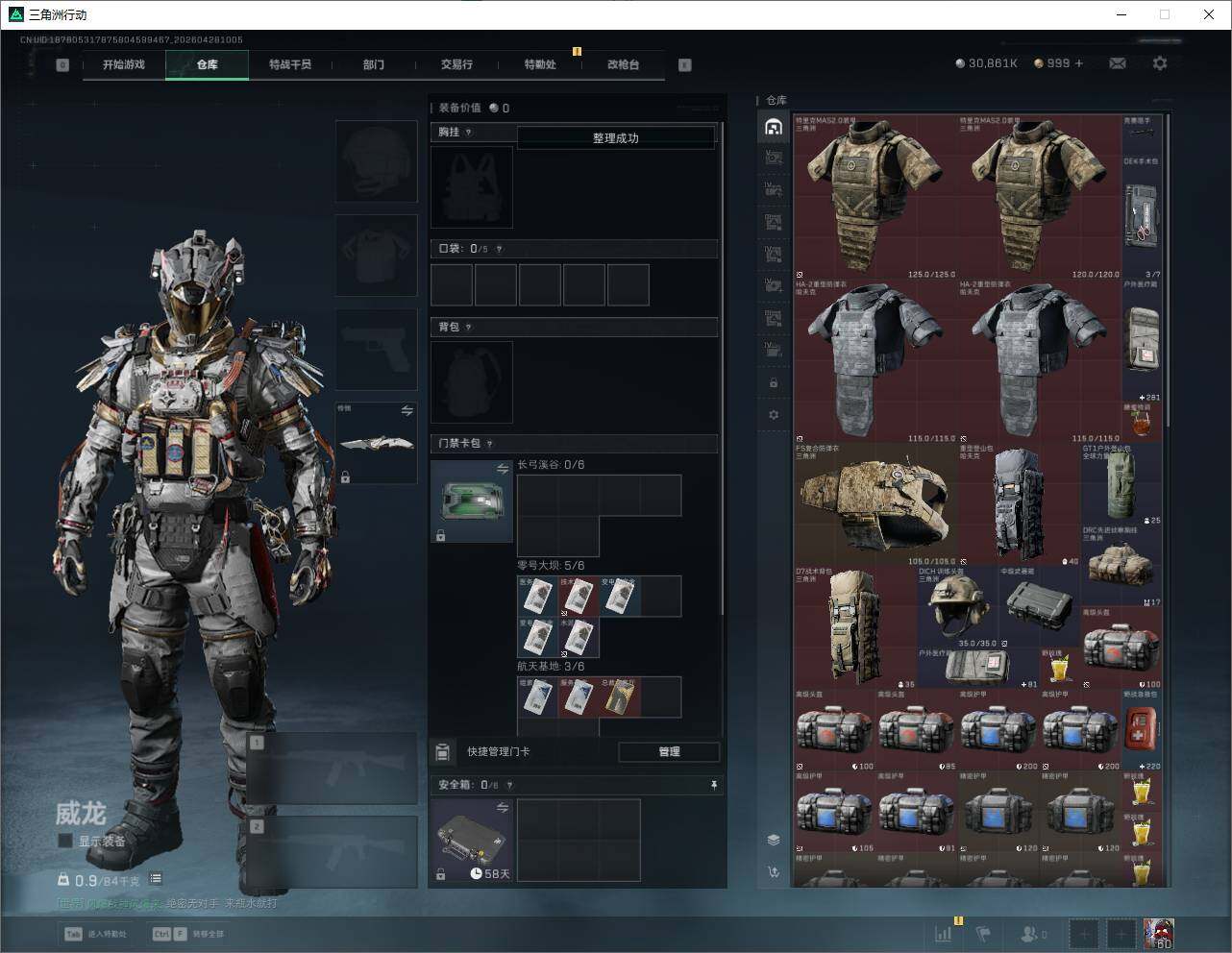Open the help tooltip beside 安全箱
This screenshot has height=953, width=1232.
[509, 785]
